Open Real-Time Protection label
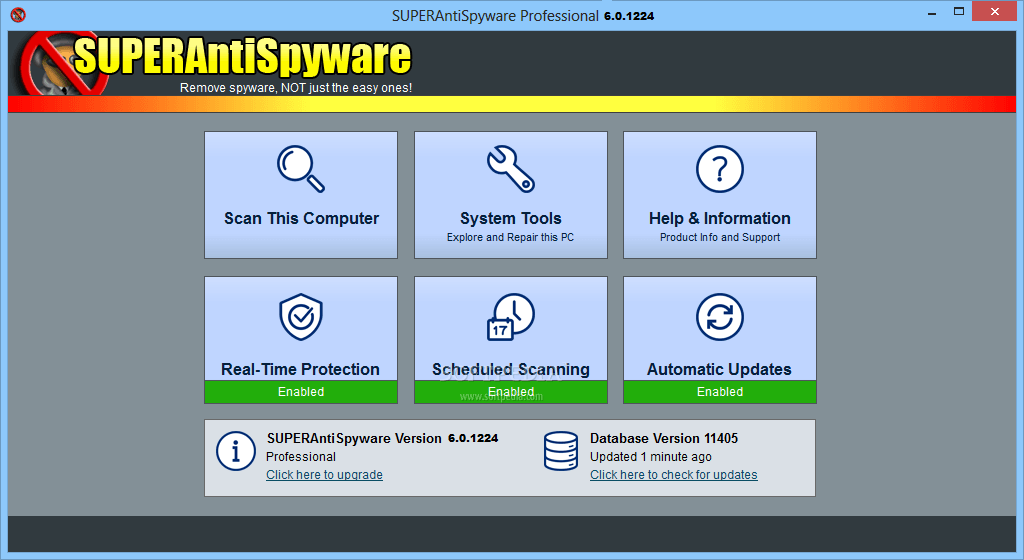Image resolution: width=1024 pixels, height=560 pixels. pos(300,369)
